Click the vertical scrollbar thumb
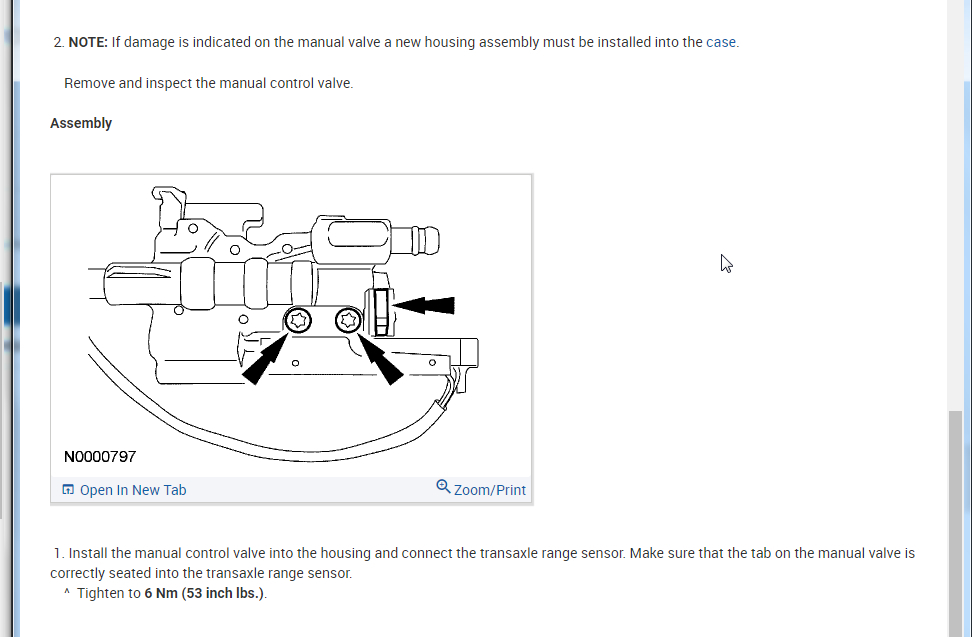972x637 pixels. (955, 524)
